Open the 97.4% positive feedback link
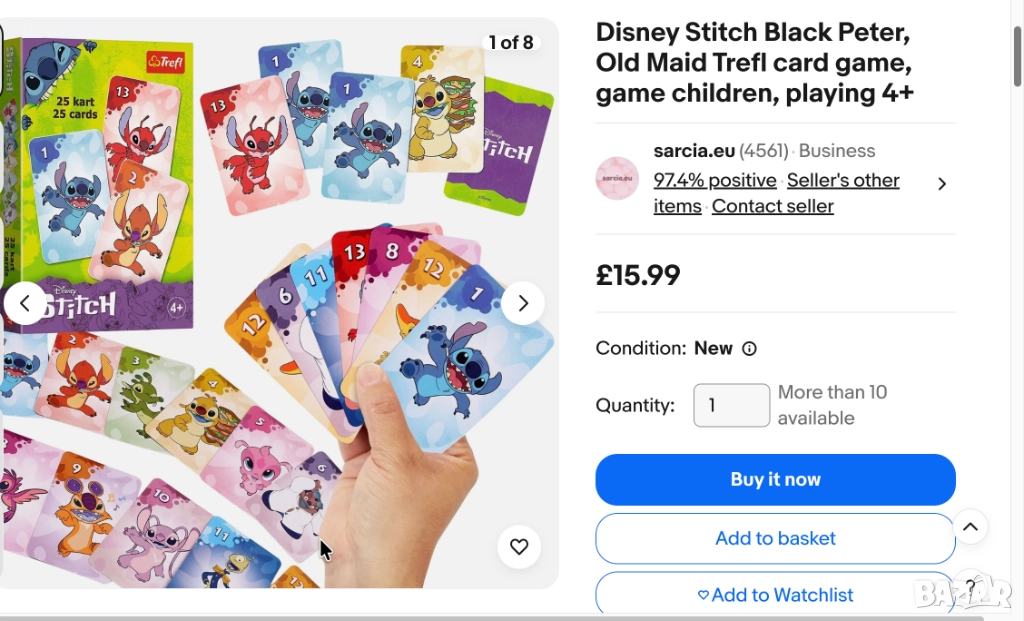Screen dimensions: 1024x621 click(715, 180)
